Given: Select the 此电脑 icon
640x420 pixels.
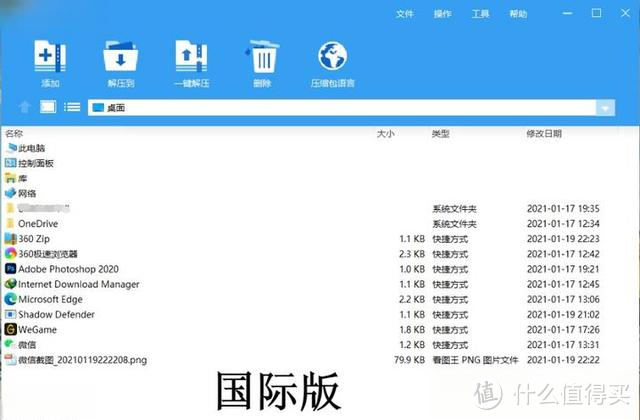Looking at the screenshot, I should [11, 148].
